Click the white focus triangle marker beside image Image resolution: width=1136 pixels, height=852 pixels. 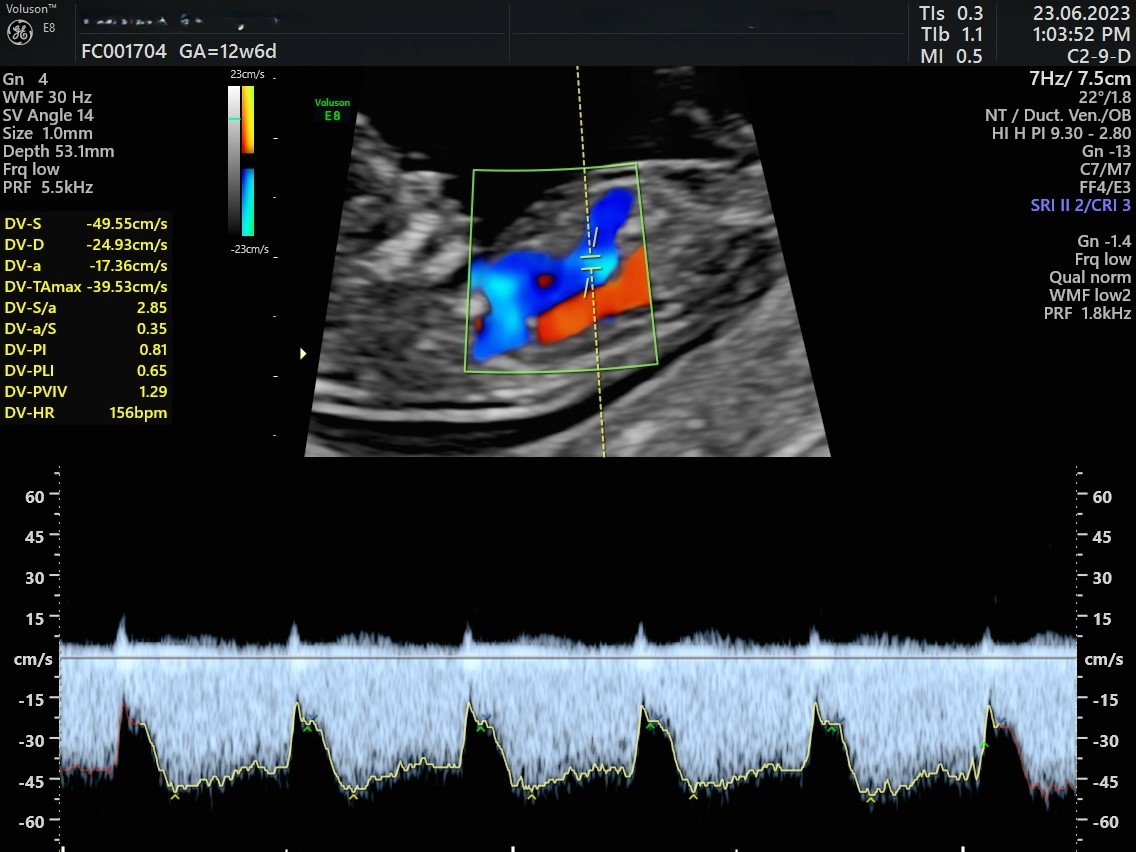pyautogui.click(x=303, y=353)
